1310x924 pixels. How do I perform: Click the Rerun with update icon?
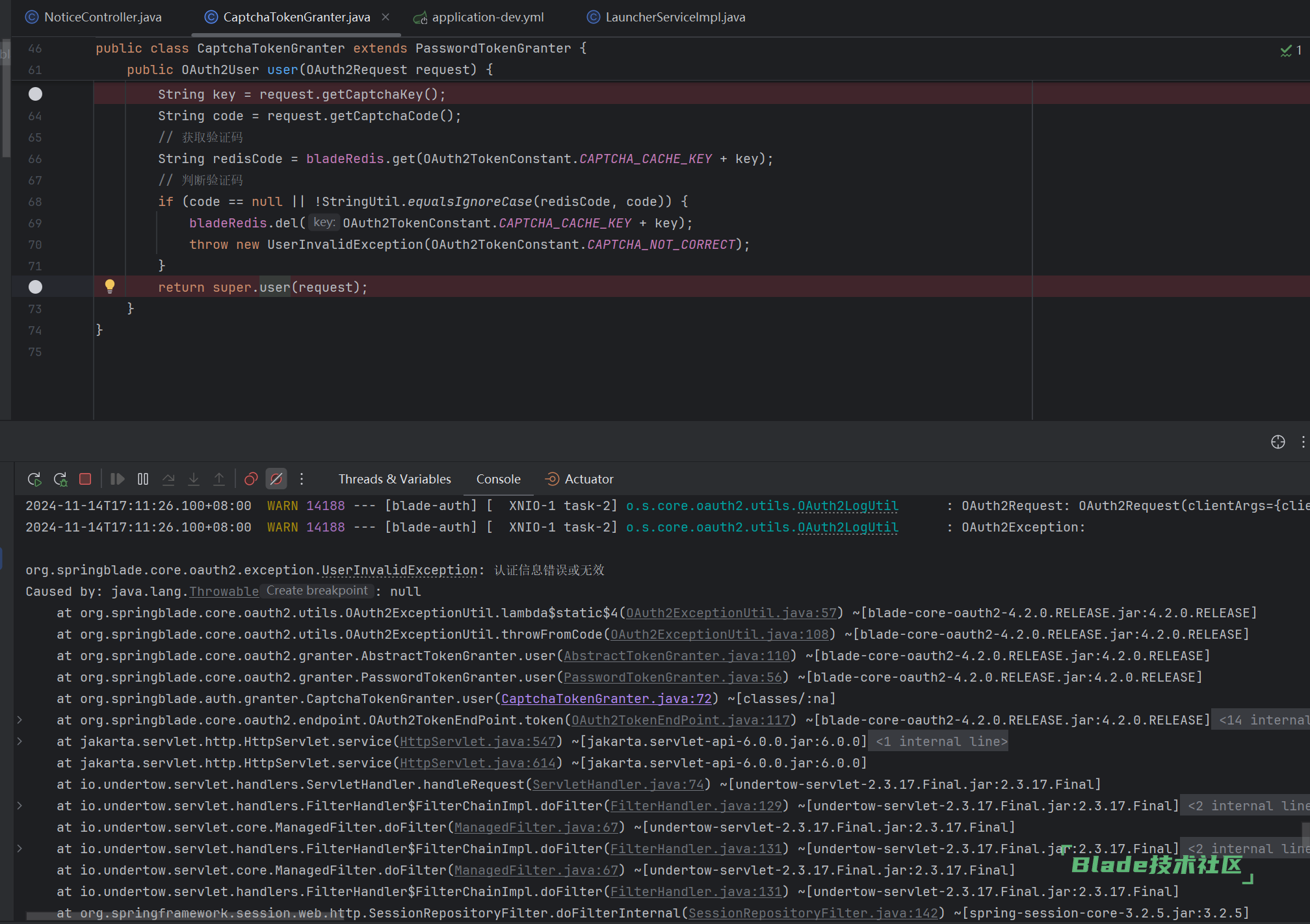60,479
